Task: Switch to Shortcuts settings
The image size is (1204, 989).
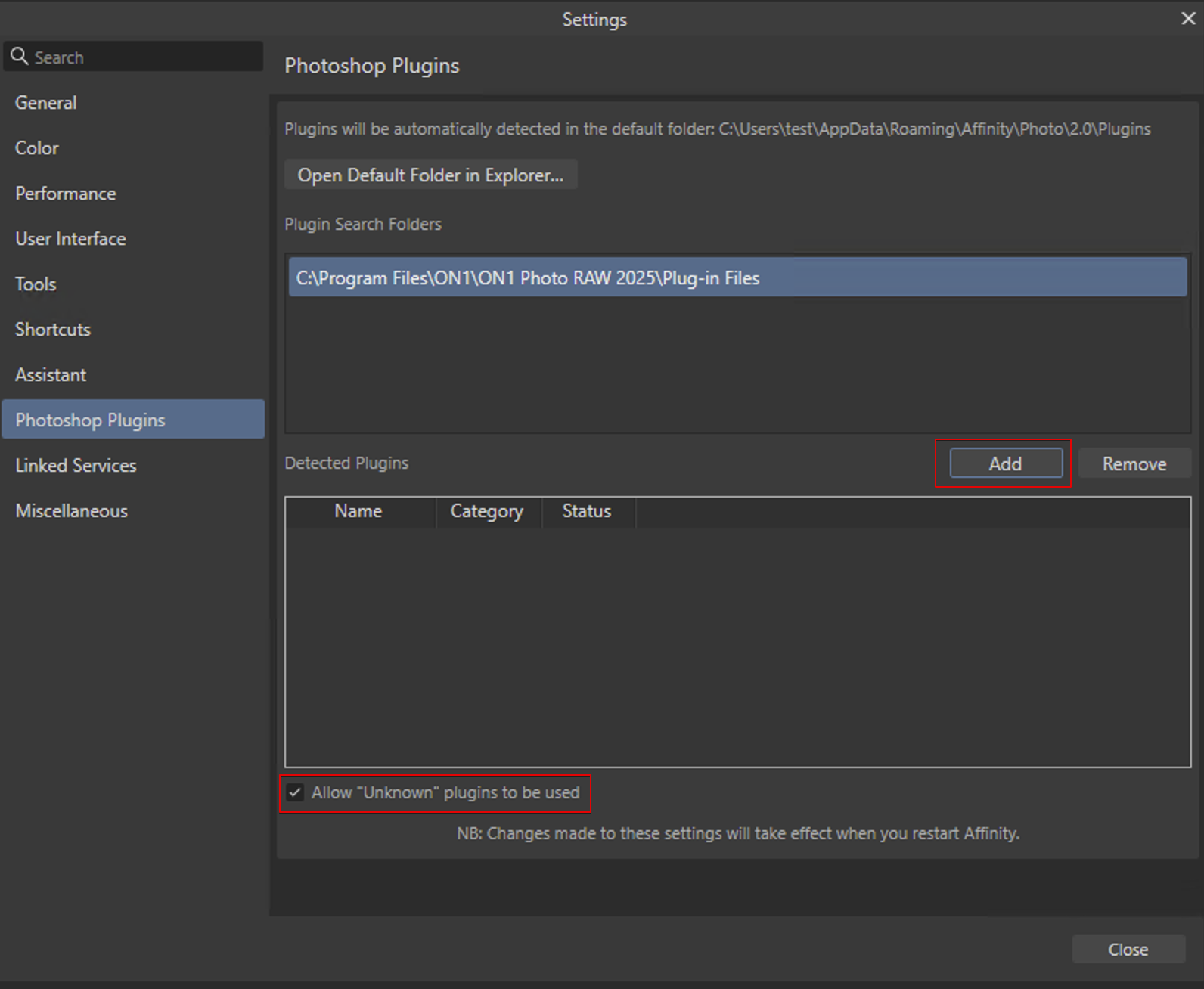Action: point(52,330)
